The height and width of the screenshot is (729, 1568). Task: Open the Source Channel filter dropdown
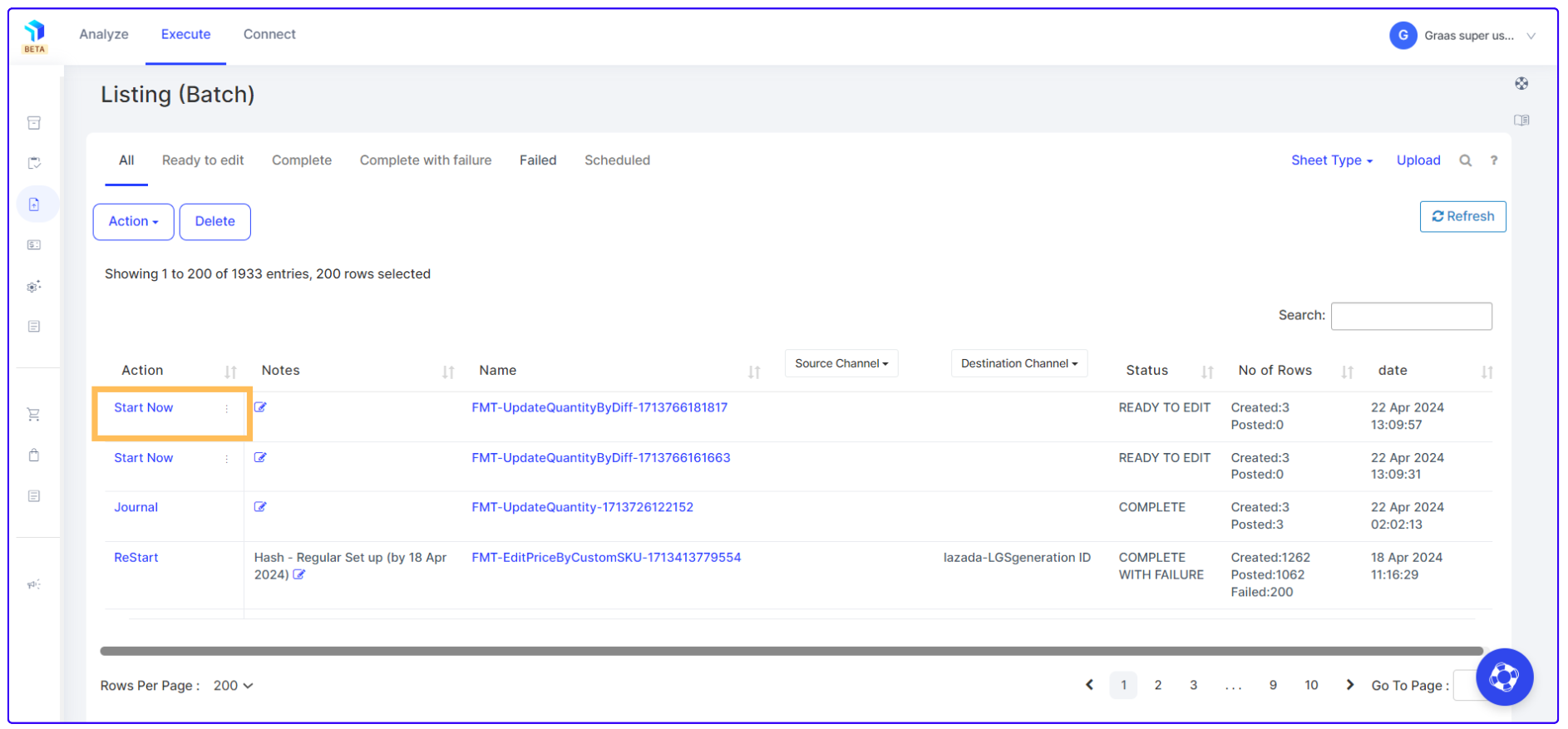[x=841, y=363]
